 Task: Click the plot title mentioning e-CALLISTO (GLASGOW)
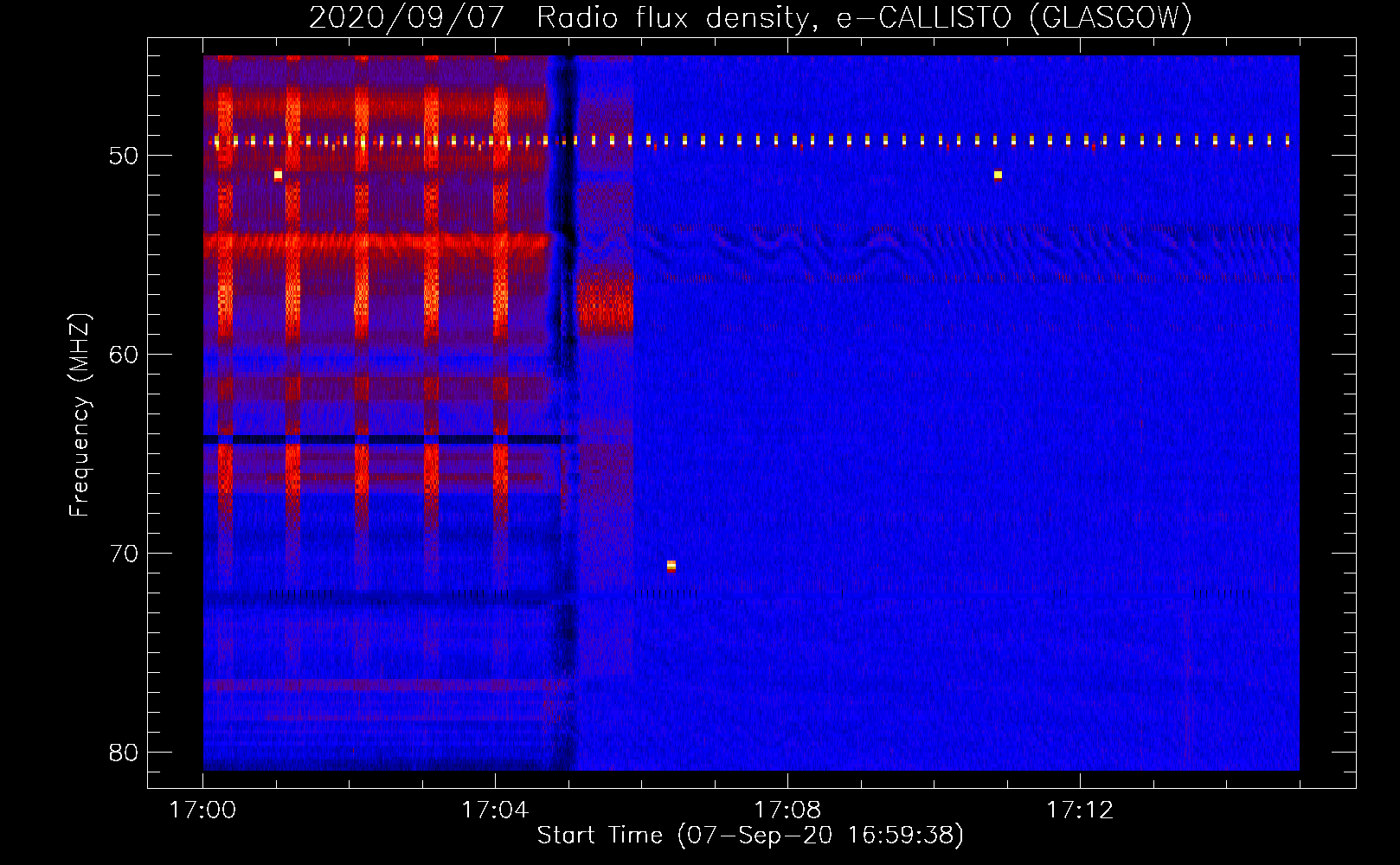tap(750, 17)
